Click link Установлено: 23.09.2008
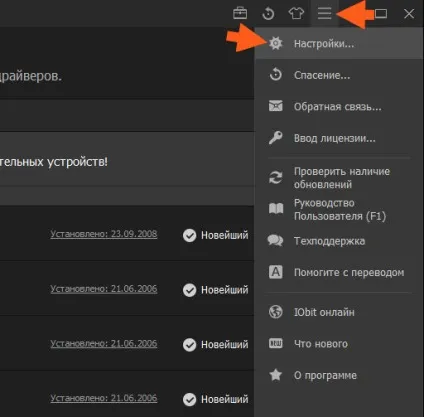This screenshot has height=417, width=424. [x=104, y=234]
